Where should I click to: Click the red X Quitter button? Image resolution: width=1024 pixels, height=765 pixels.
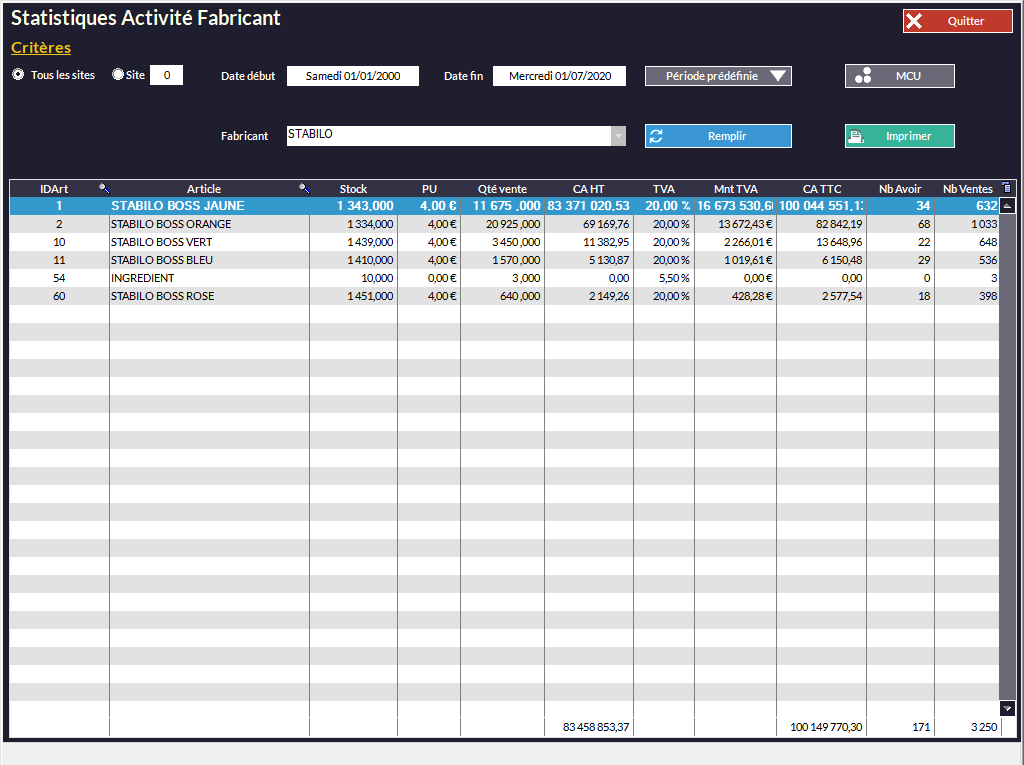coord(957,21)
